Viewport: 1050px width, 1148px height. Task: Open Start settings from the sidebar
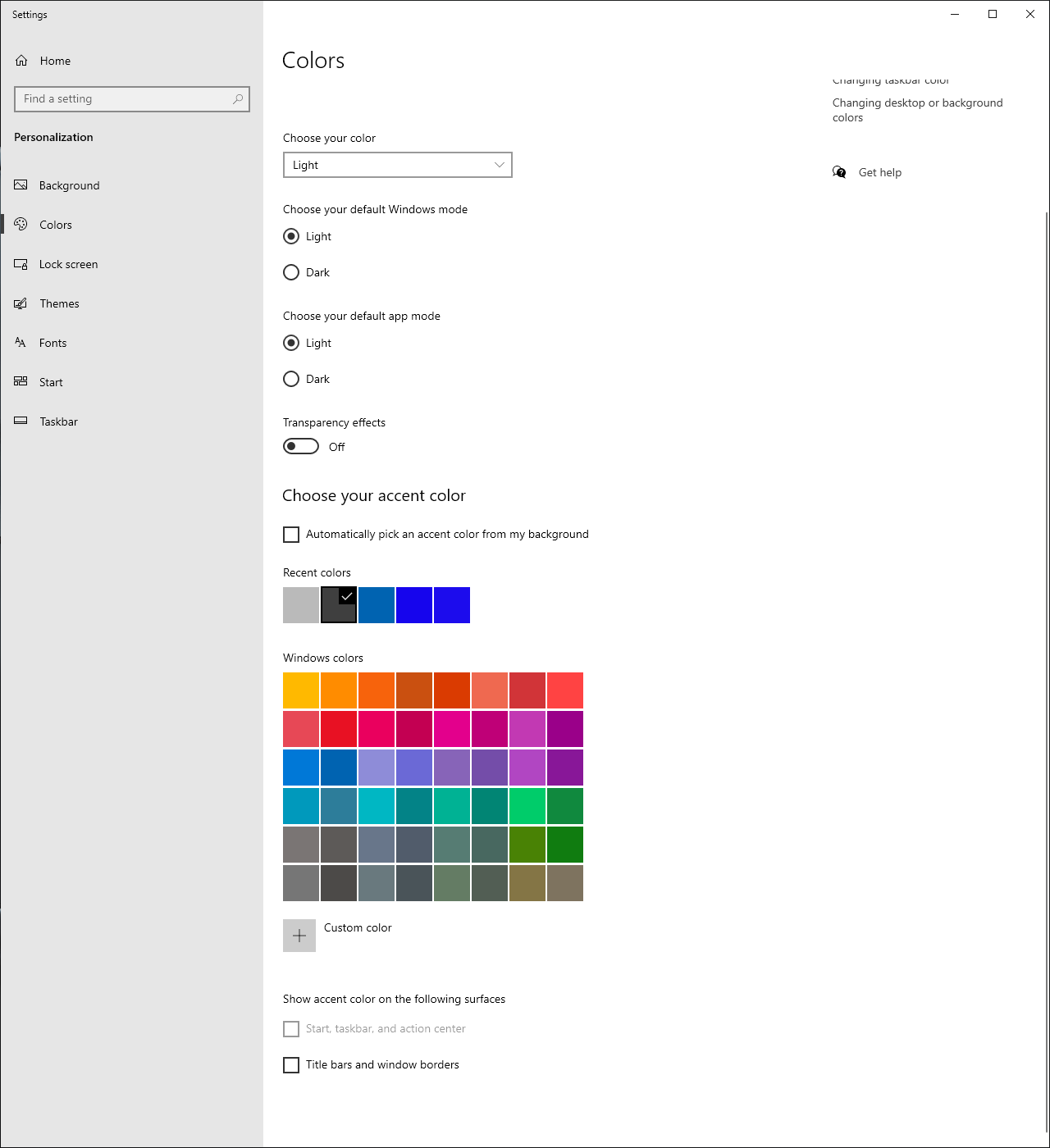click(51, 382)
